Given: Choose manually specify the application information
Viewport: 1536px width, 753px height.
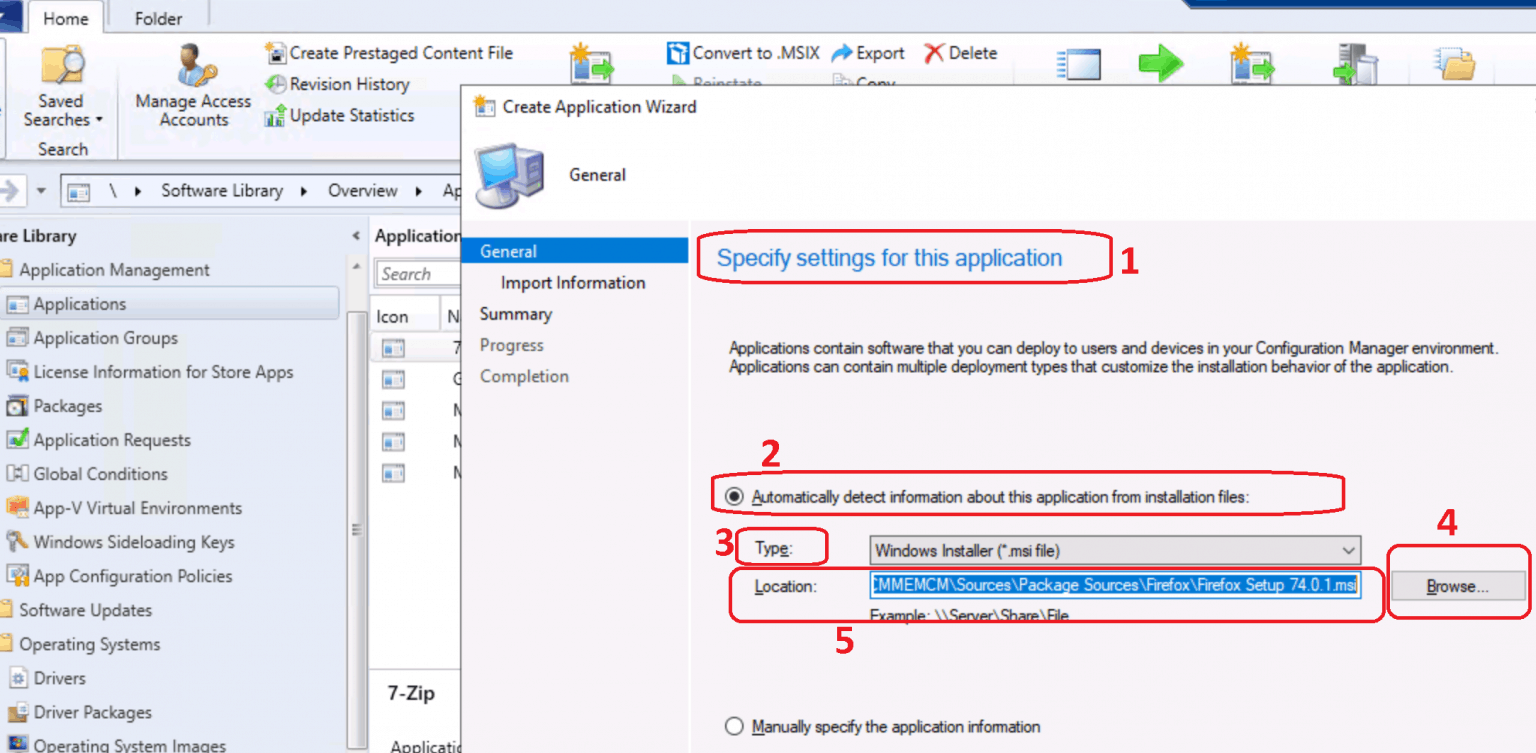Looking at the screenshot, I should pyautogui.click(x=734, y=727).
